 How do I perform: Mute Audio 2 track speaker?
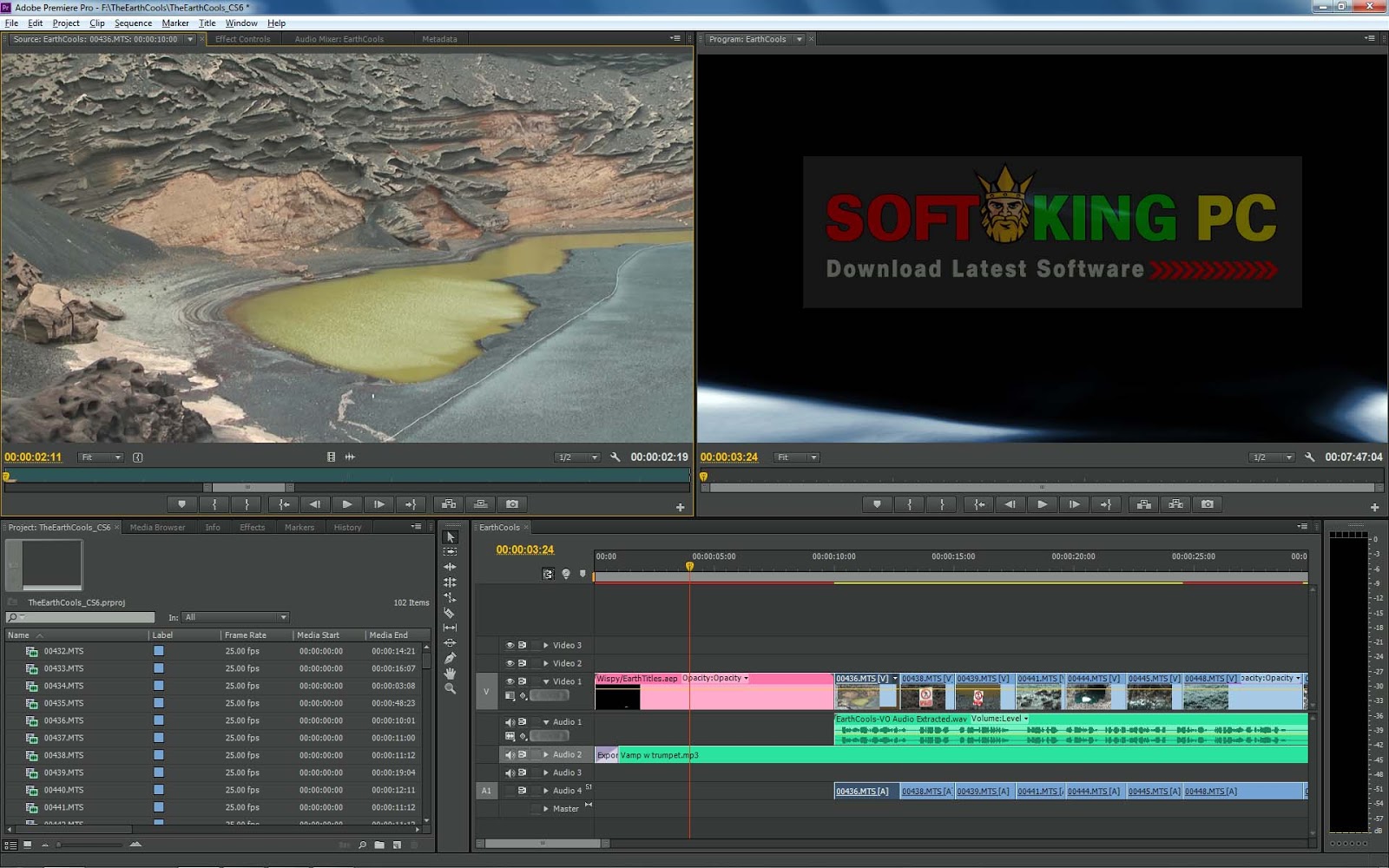click(x=510, y=754)
